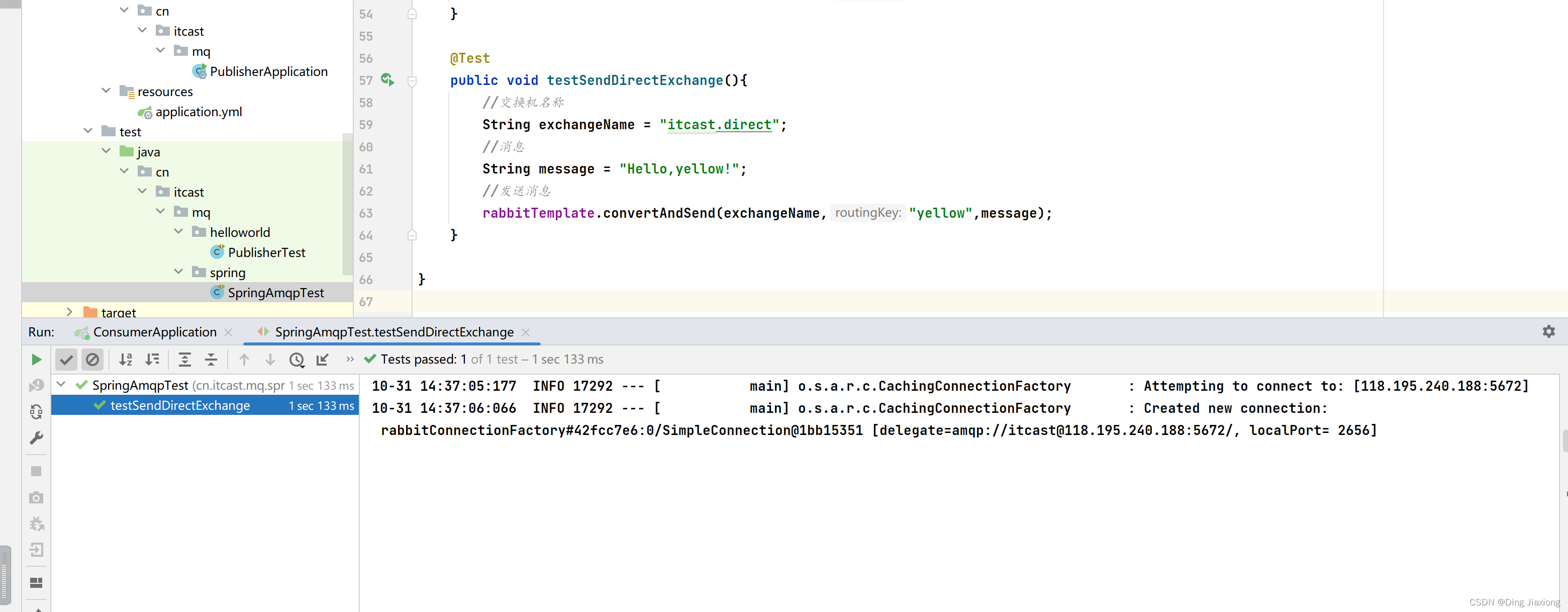Click line number 67 in gutter
The width and height of the screenshot is (1568, 612).
[366, 302]
